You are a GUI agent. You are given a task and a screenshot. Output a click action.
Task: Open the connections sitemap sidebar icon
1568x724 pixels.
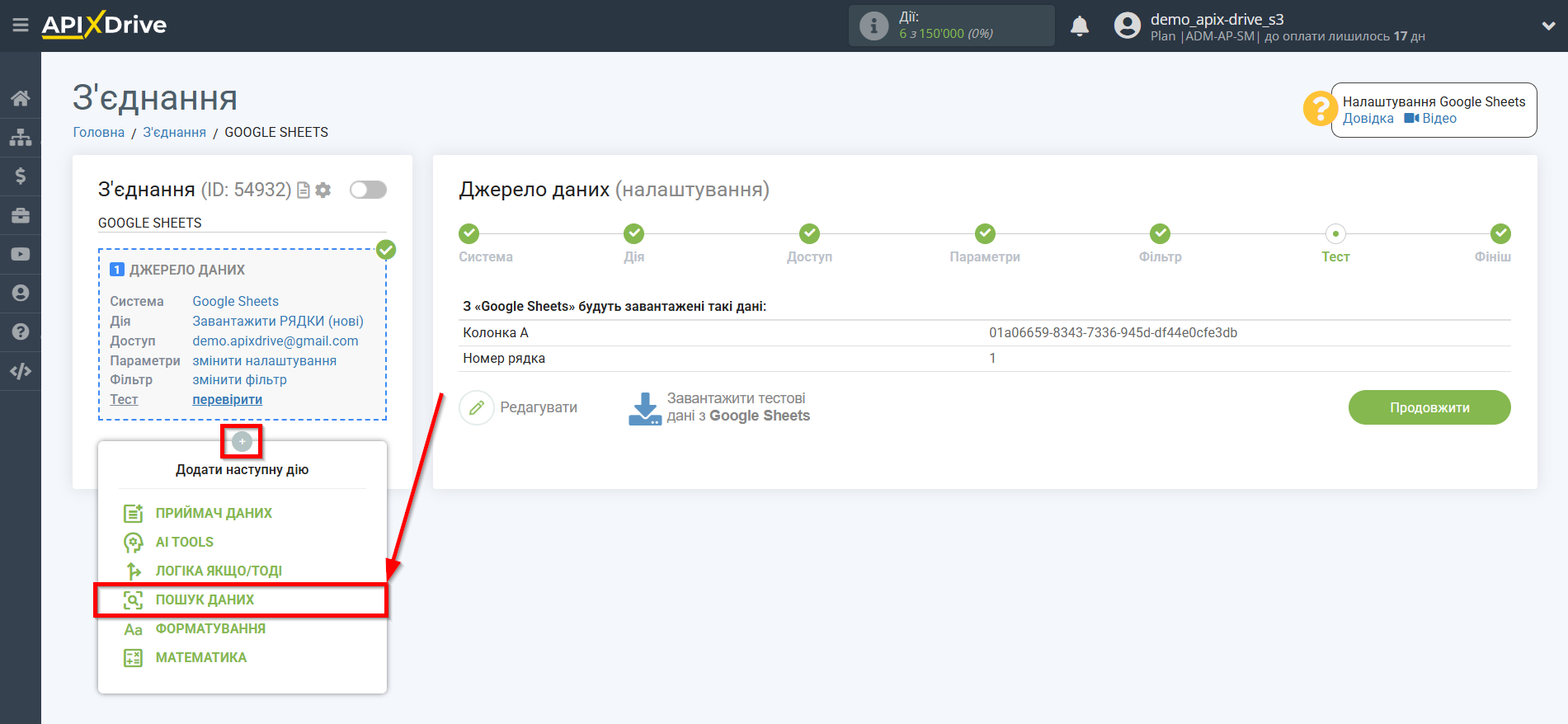[21, 137]
